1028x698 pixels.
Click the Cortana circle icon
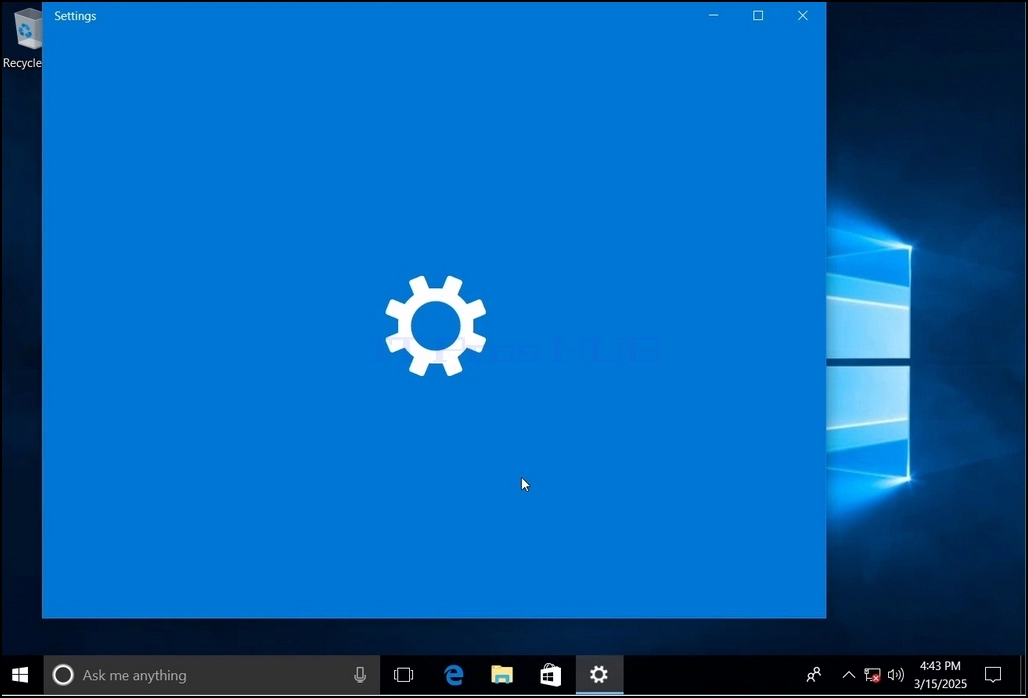63,674
